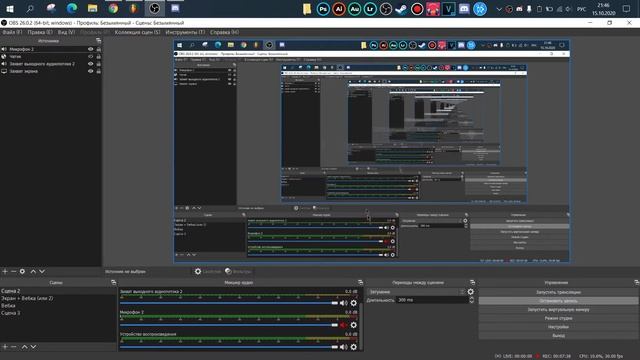Open settings gear for Микрофон 2 mixer channel

click(353, 325)
